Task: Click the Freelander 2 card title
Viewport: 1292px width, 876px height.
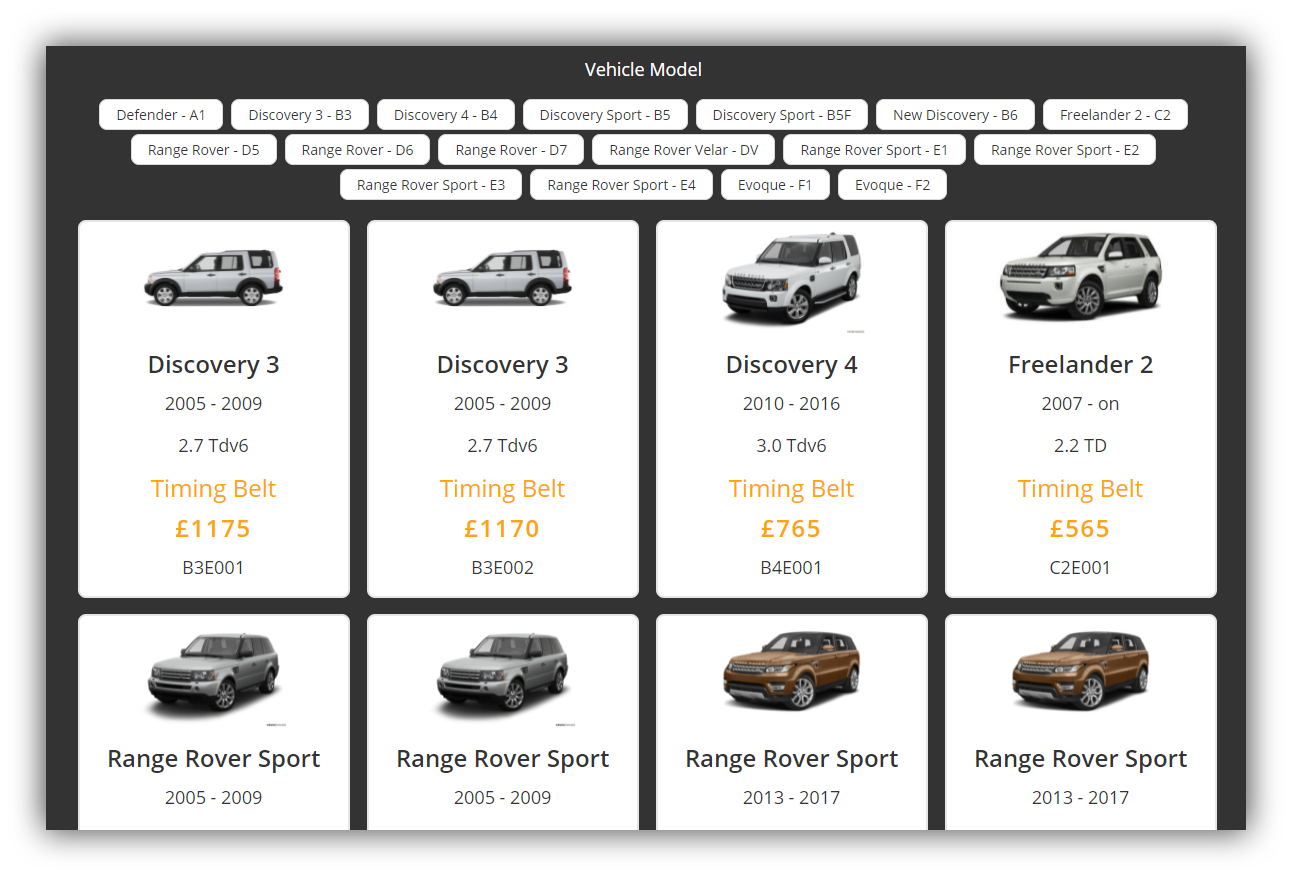Action: [x=1081, y=365]
